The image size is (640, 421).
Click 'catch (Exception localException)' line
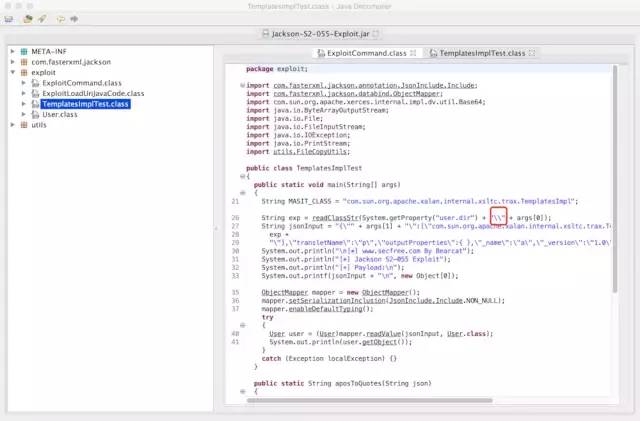coord(329,359)
